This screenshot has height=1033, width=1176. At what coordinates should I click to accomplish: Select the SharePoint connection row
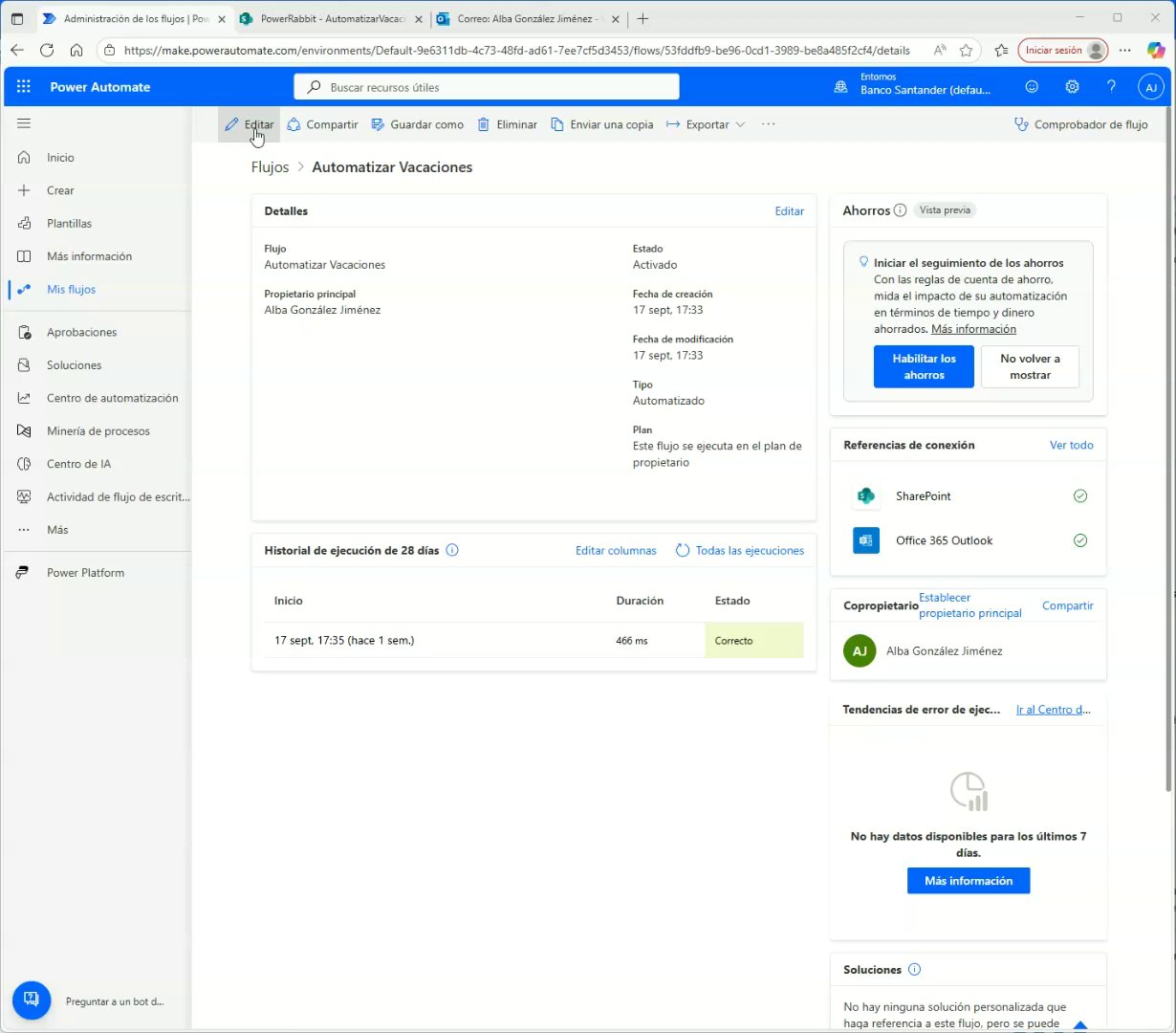(x=969, y=496)
